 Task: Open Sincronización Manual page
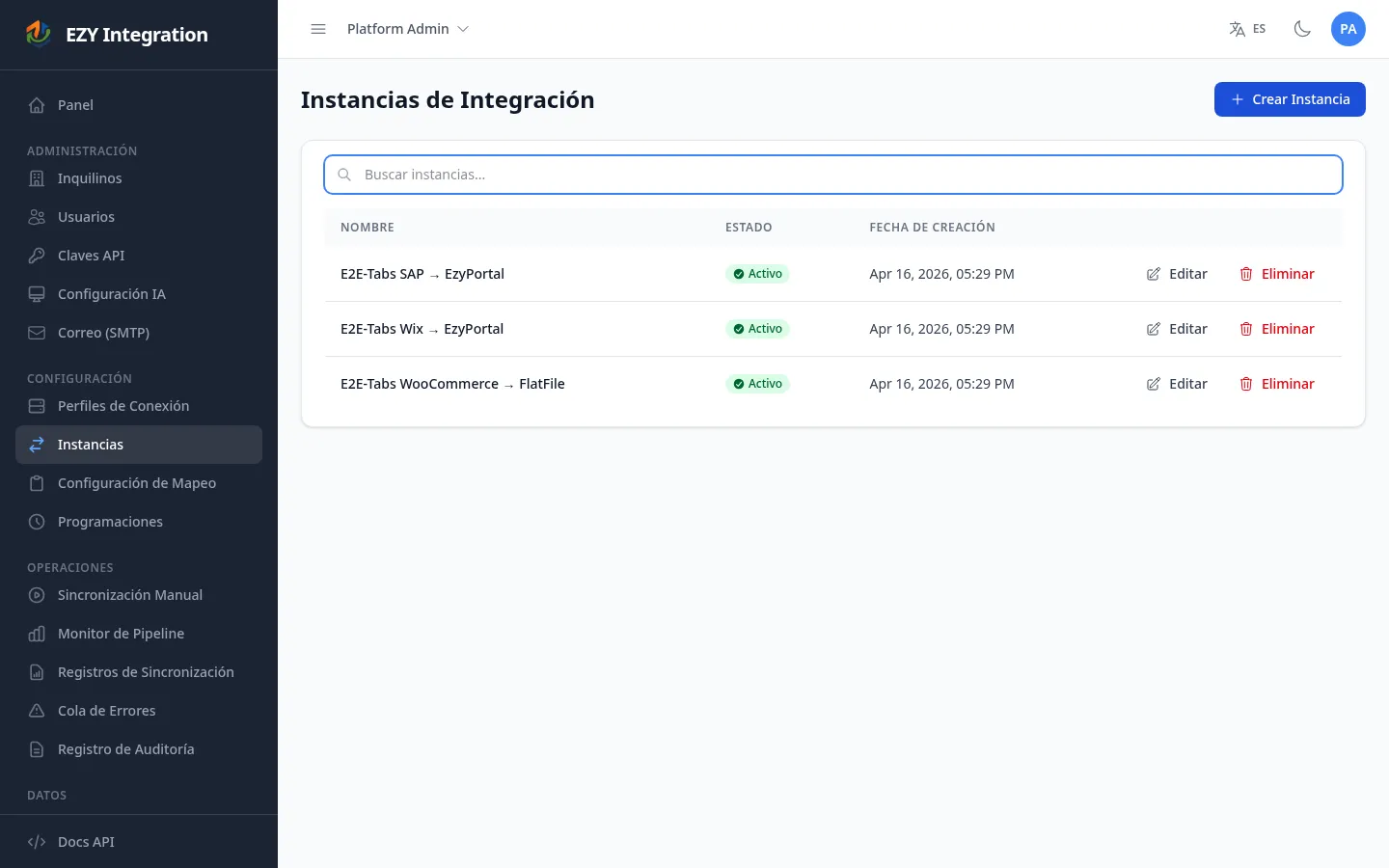(139, 595)
